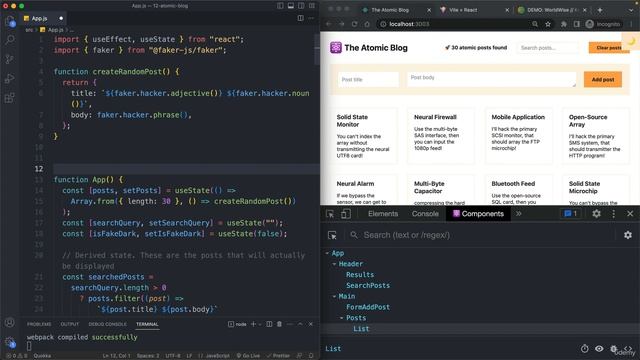Open DevTools settings gear

[596, 213]
